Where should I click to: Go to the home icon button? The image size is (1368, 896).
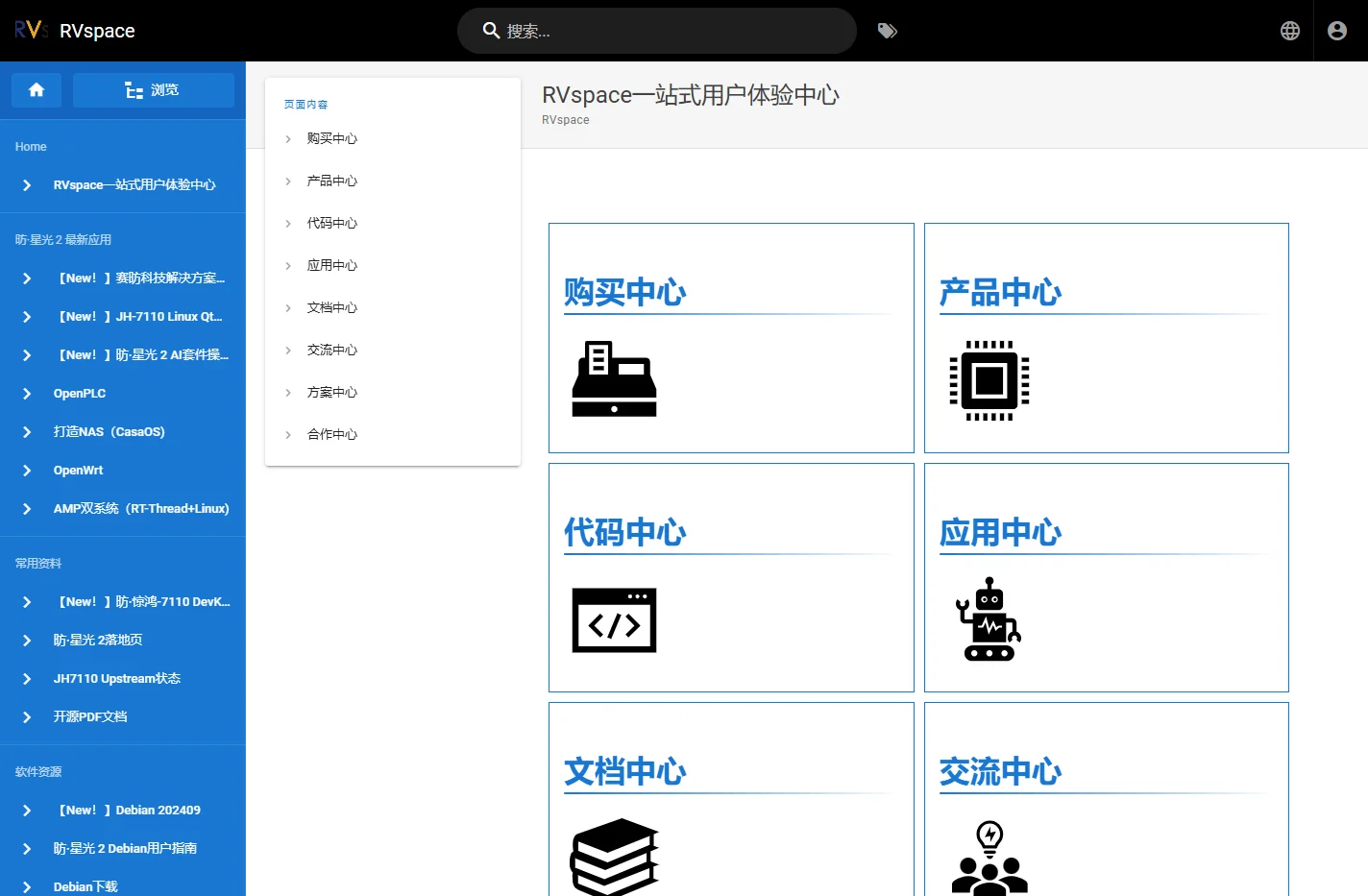click(37, 90)
